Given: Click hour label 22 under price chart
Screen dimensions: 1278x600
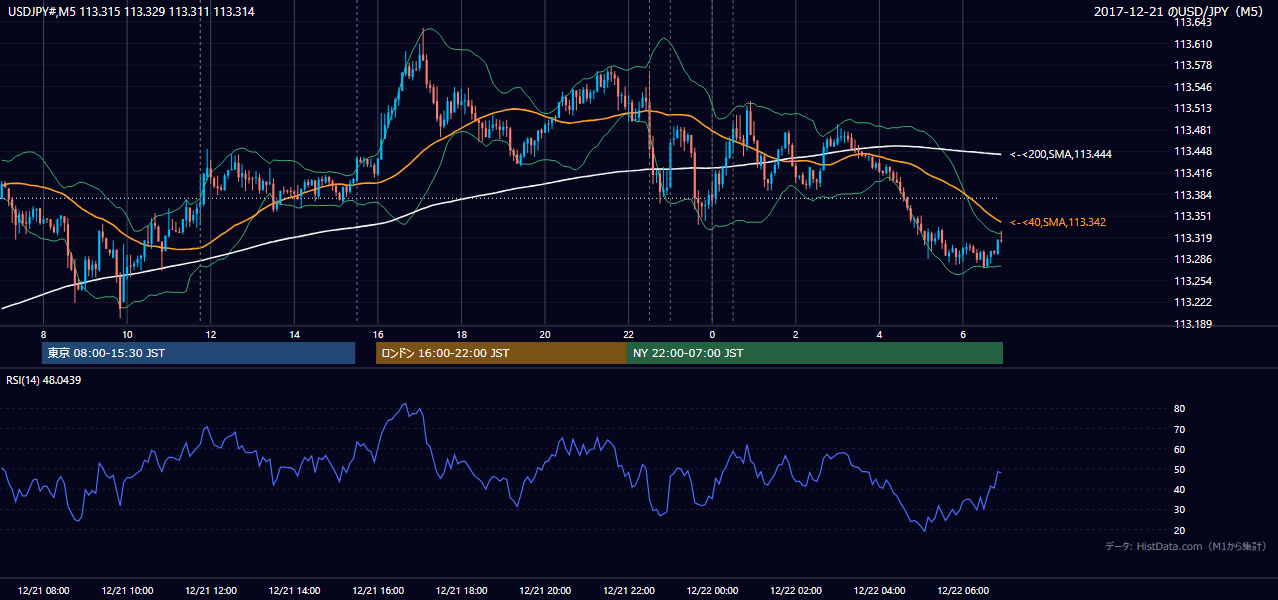Looking at the screenshot, I should coord(628,334).
